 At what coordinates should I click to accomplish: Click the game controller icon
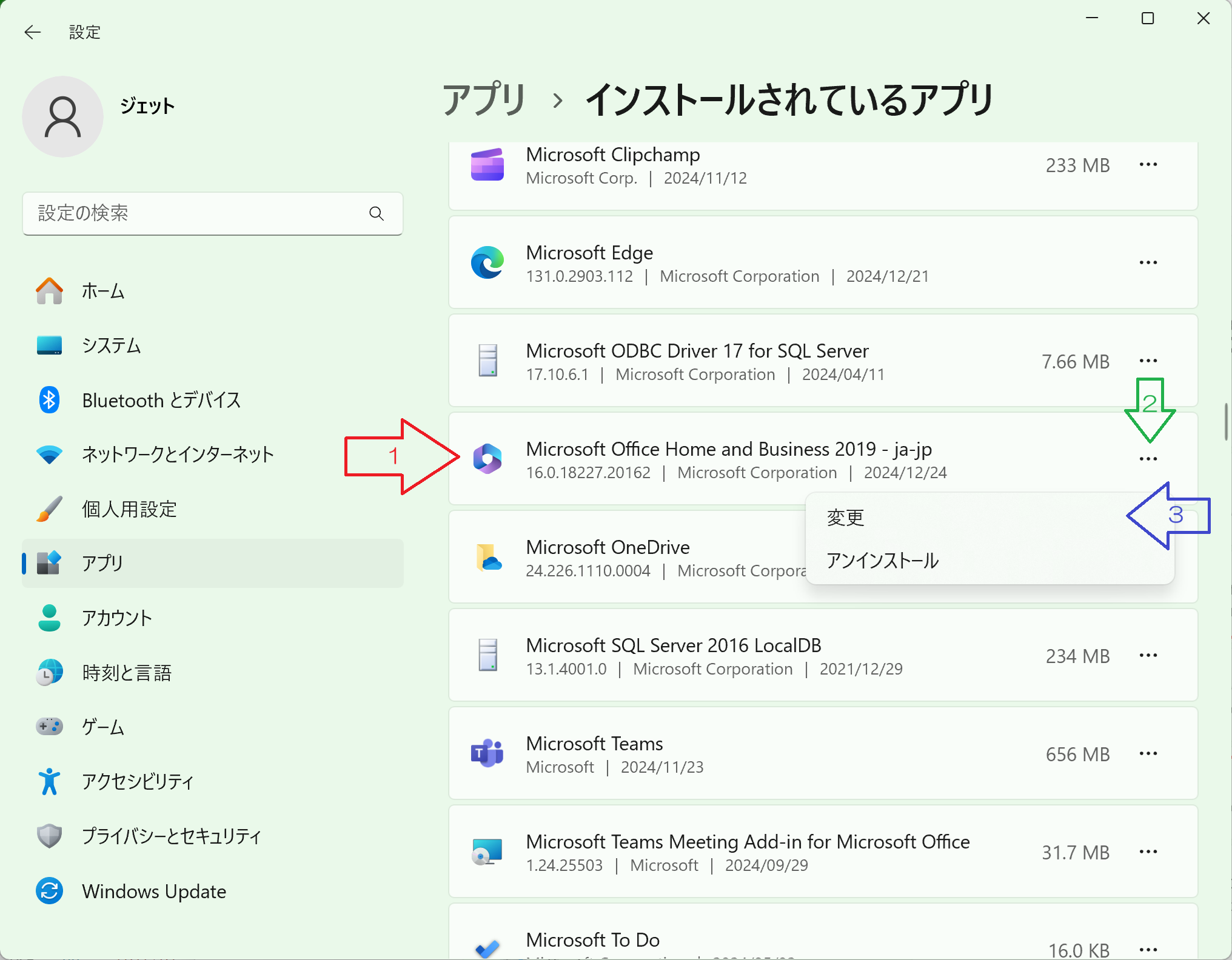[x=49, y=726]
